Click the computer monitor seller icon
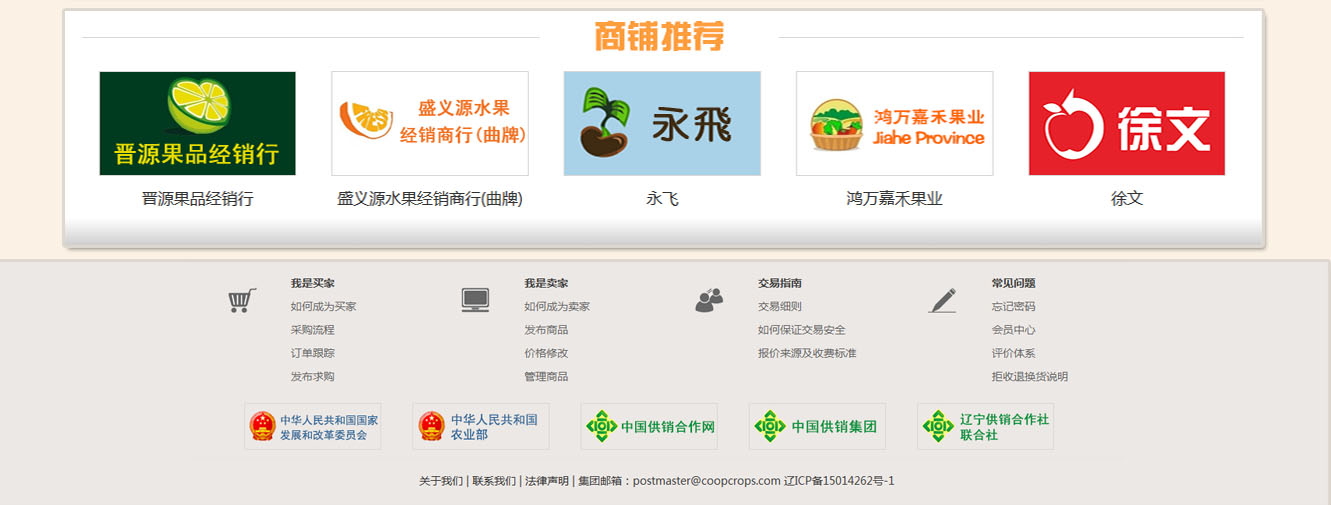Screen dimensions: 1331x505 [x=475, y=300]
